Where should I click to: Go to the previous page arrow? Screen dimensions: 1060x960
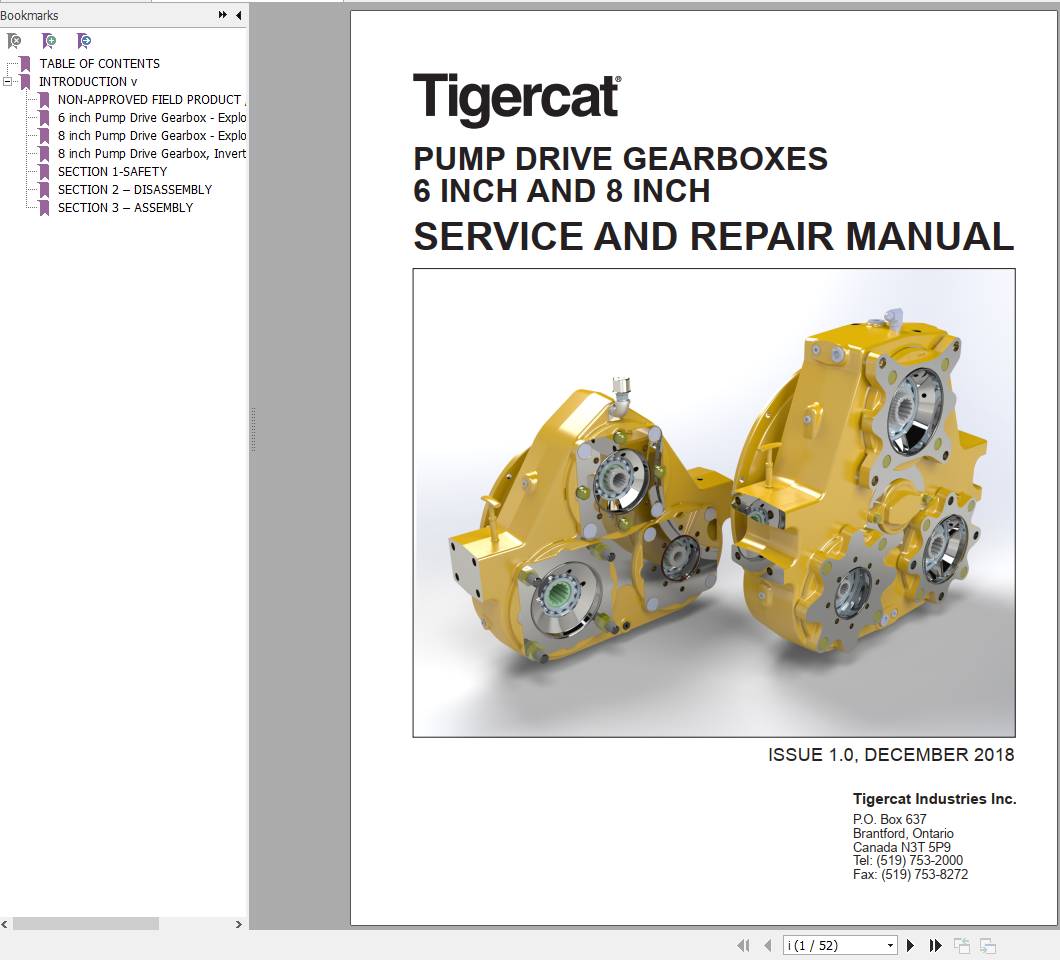[x=766, y=944]
